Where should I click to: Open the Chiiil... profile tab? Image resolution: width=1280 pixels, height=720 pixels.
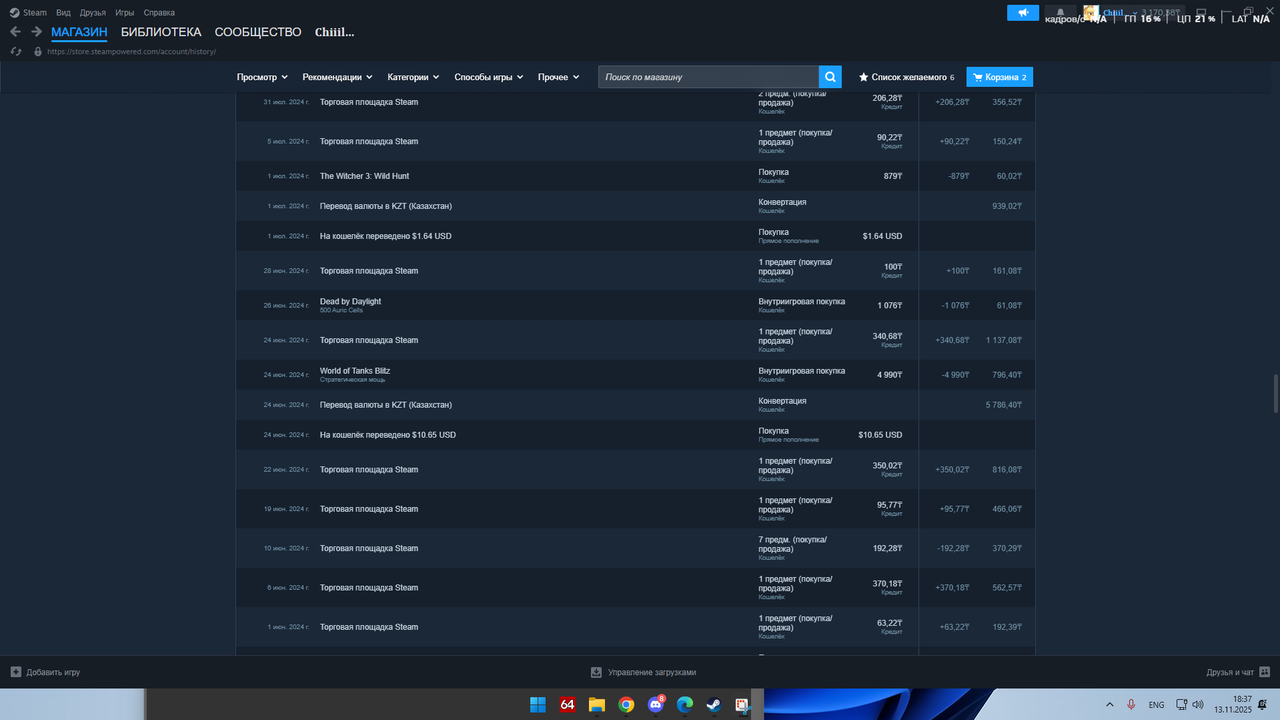pyautogui.click(x=334, y=32)
